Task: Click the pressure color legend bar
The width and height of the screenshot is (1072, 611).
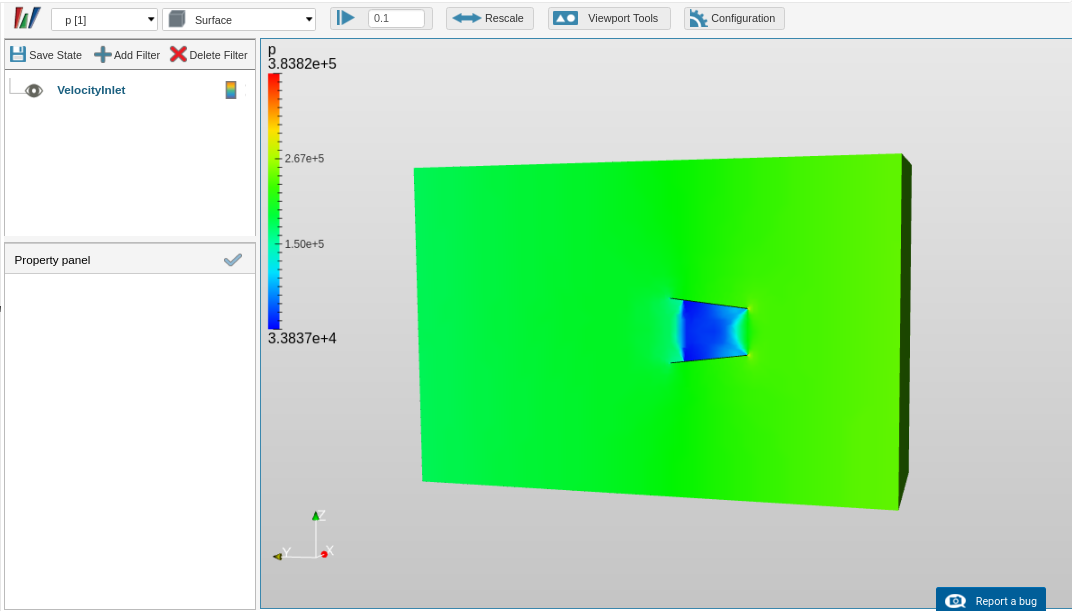Action: tap(274, 202)
